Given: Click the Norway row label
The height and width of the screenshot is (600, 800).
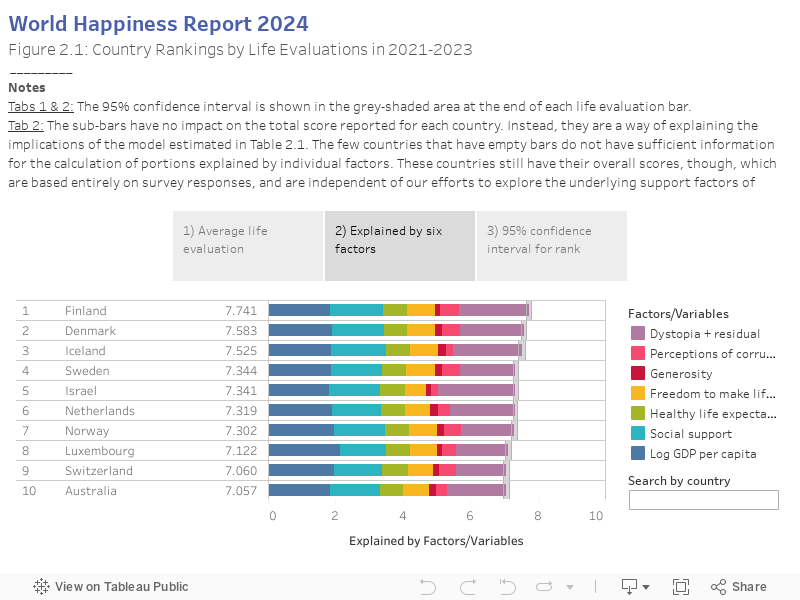Looking at the screenshot, I should [x=87, y=431].
